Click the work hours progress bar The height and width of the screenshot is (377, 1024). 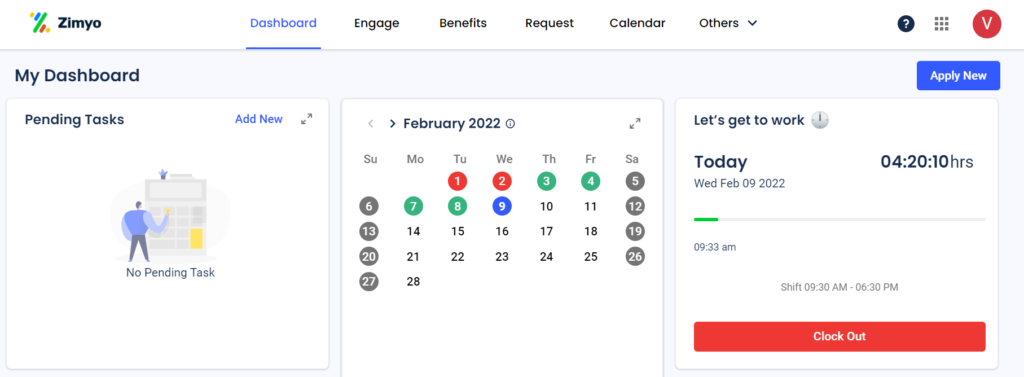[839, 220]
